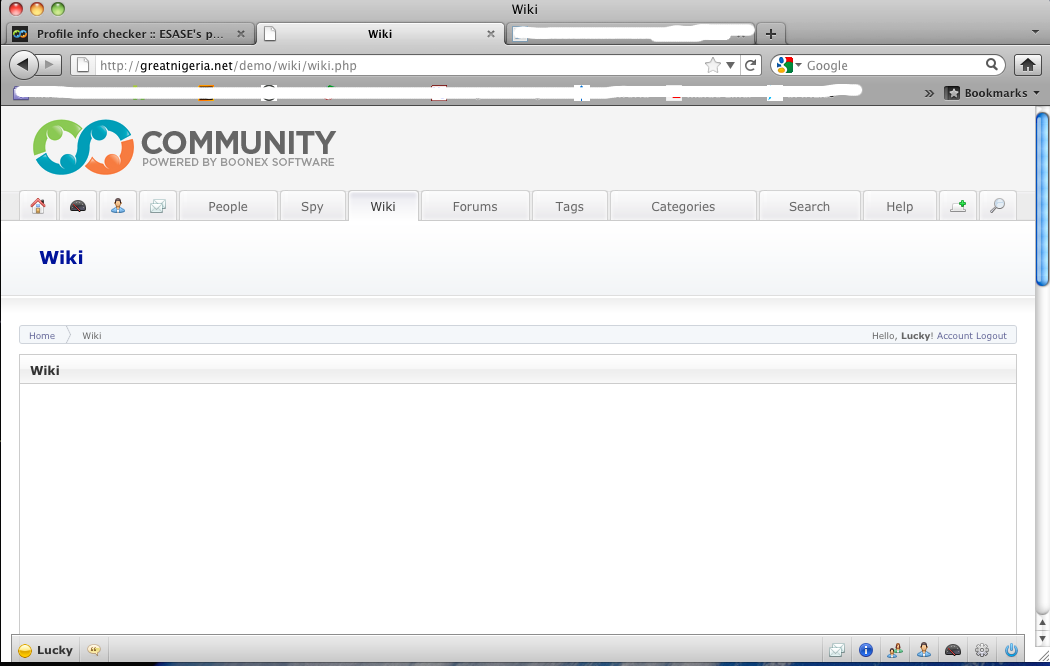
Task: Open the friends icon in bottom bar
Action: [x=895, y=650]
